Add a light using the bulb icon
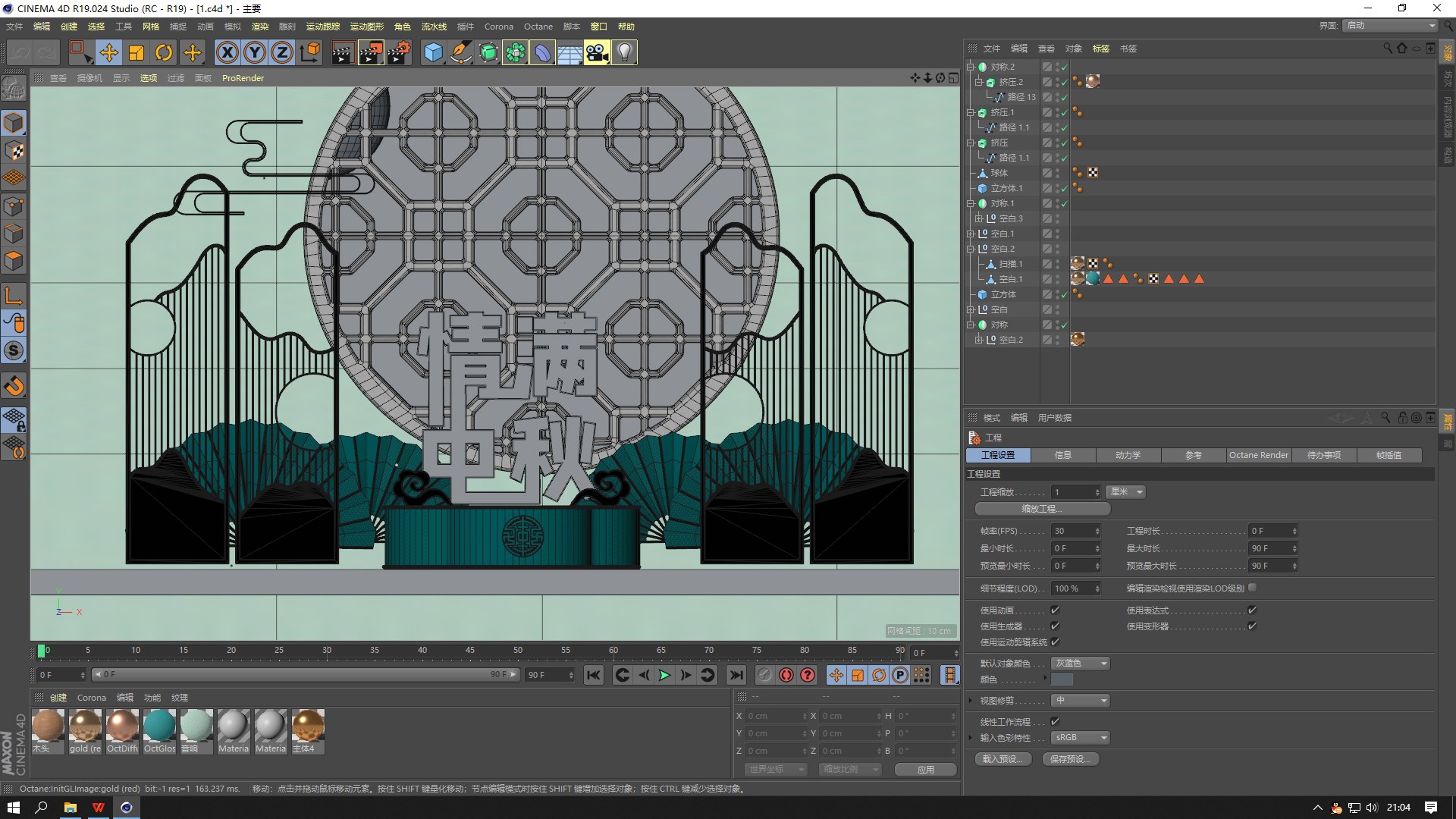This screenshot has height=819, width=1456. tap(624, 52)
